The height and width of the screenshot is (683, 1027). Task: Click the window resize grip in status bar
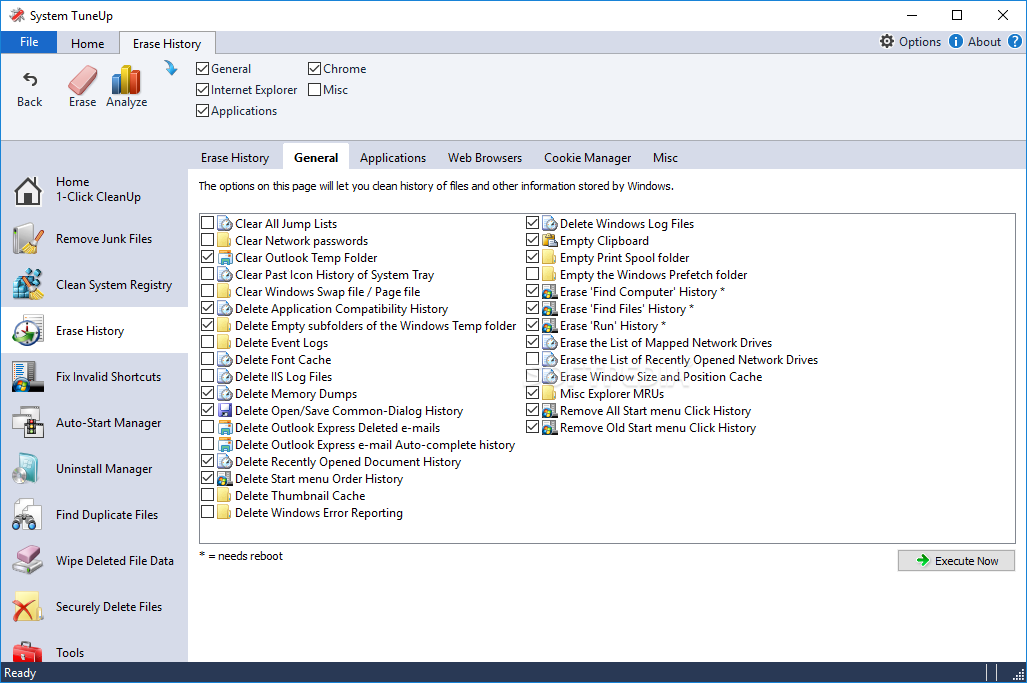[1018, 674]
